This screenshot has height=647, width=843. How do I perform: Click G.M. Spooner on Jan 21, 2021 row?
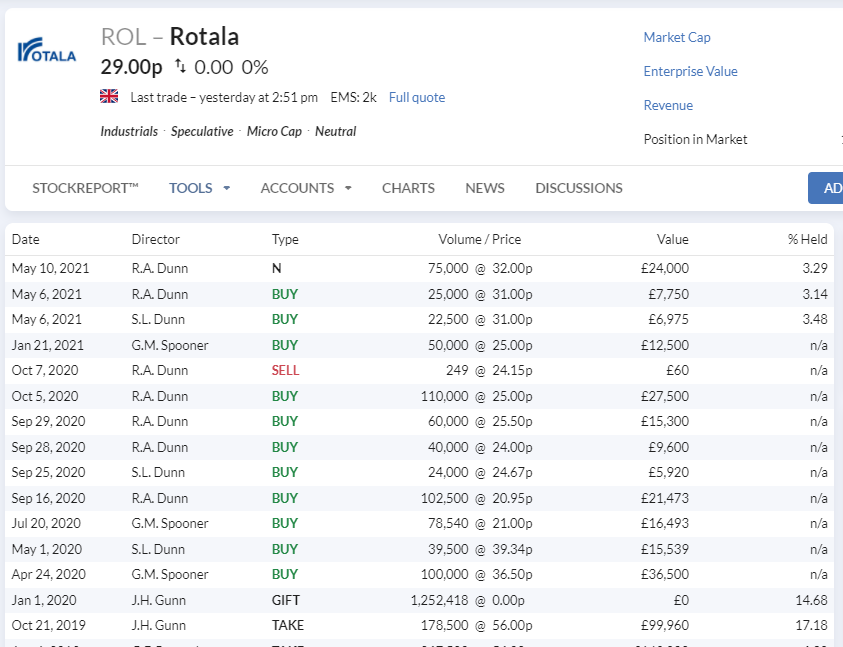(x=170, y=345)
